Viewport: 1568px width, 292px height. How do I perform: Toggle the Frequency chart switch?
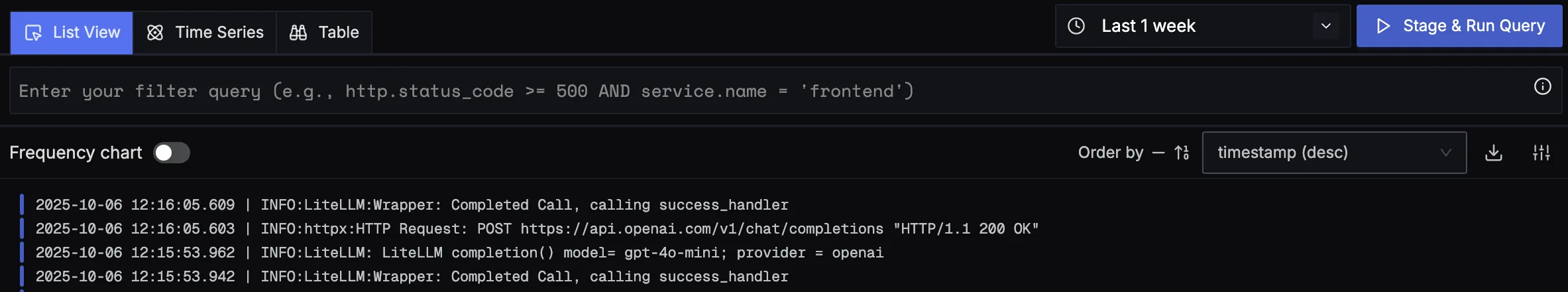(x=172, y=153)
